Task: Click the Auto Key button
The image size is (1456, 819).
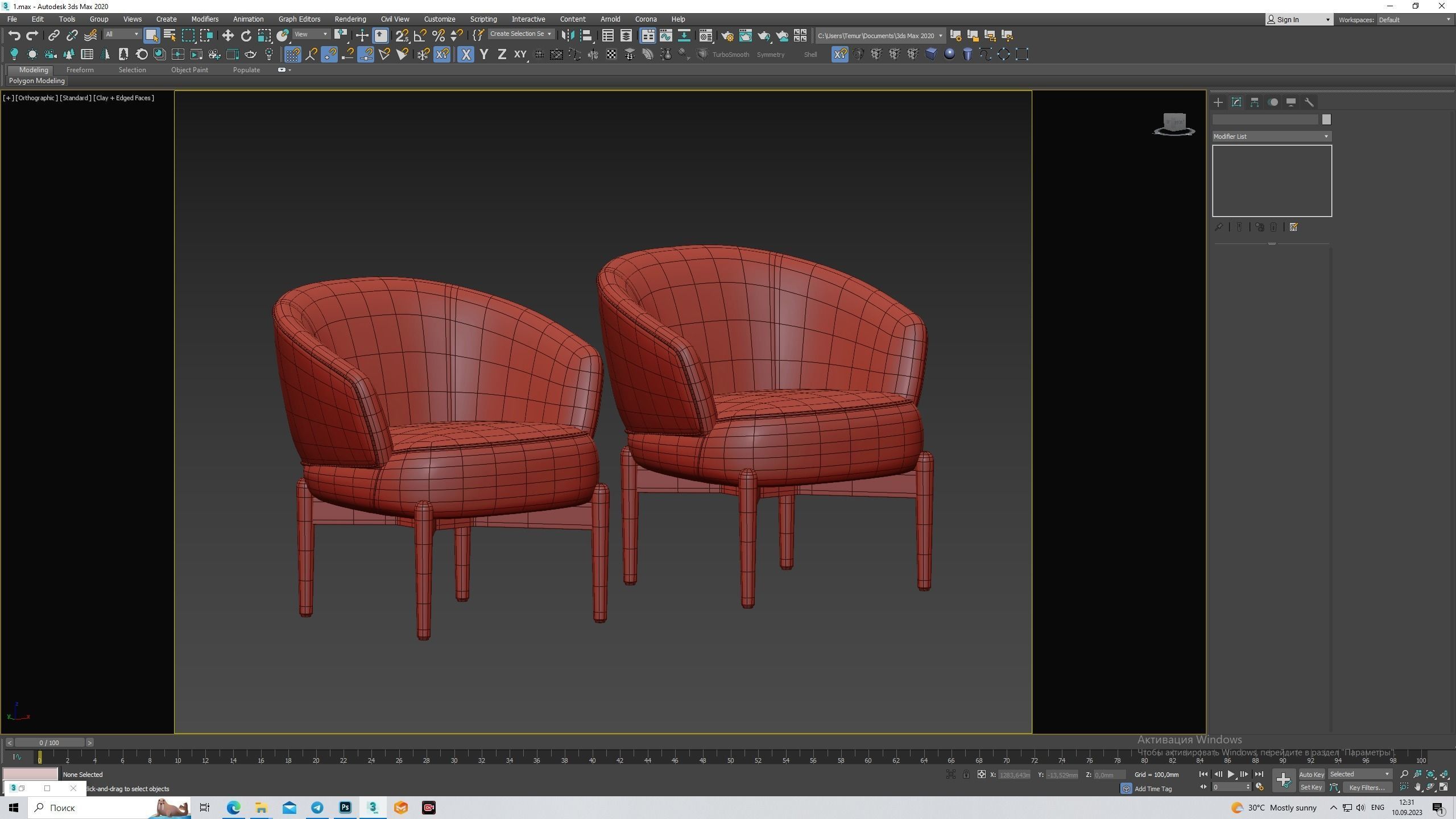Action: click(x=1312, y=774)
